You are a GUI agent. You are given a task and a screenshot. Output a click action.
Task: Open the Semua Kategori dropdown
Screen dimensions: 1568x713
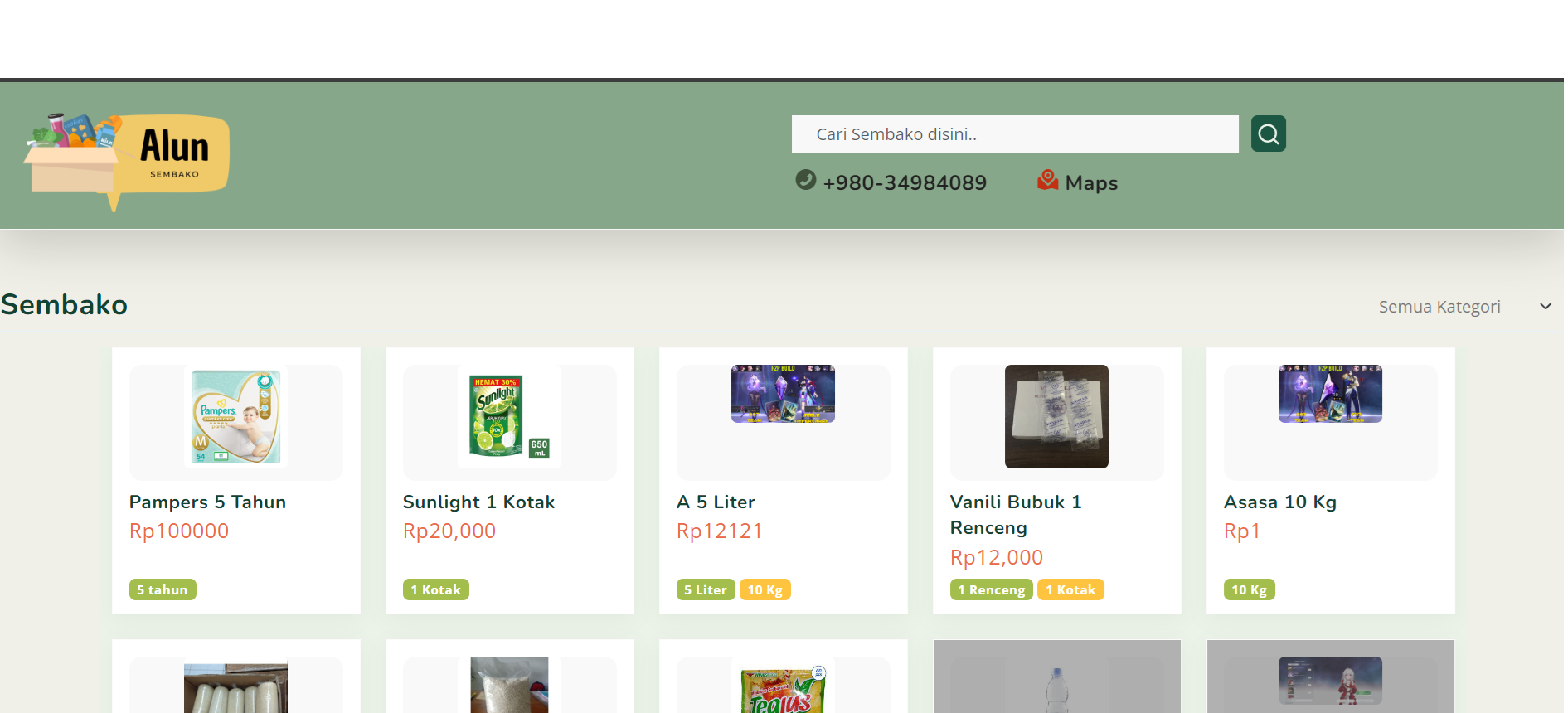pos(1439,307)
